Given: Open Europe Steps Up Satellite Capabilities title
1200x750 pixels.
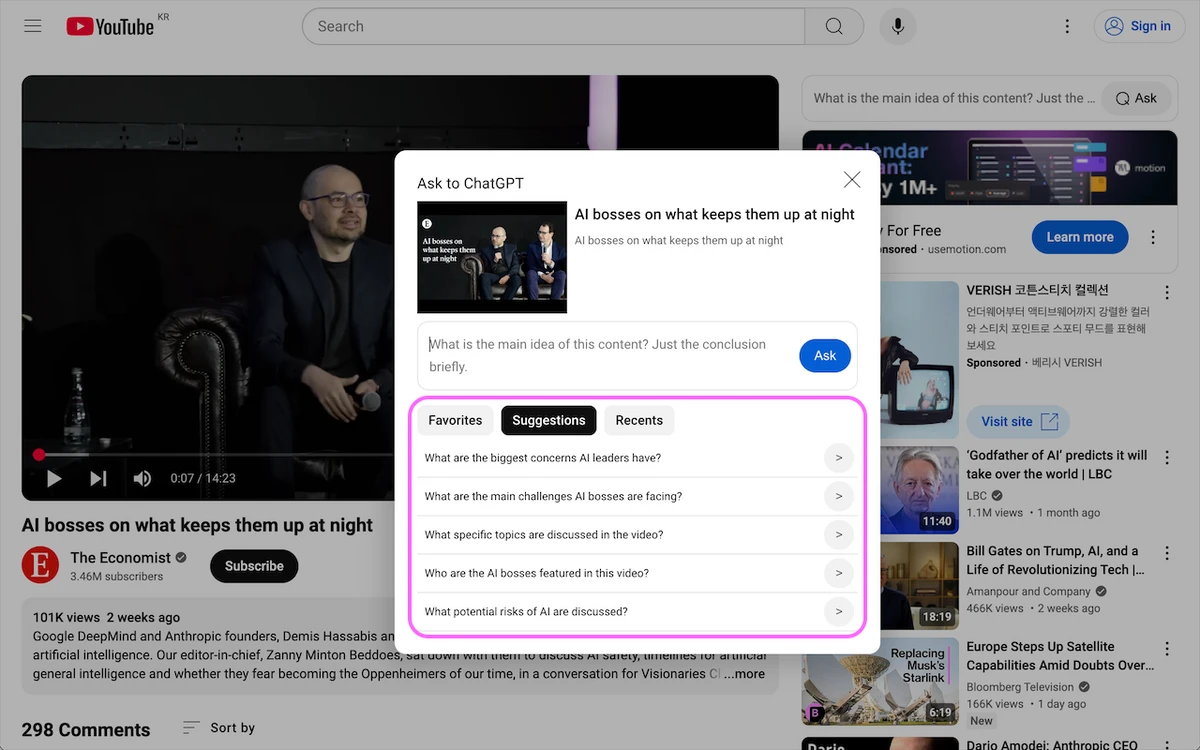Looking at the screenshot, I should pos(1060,656).
